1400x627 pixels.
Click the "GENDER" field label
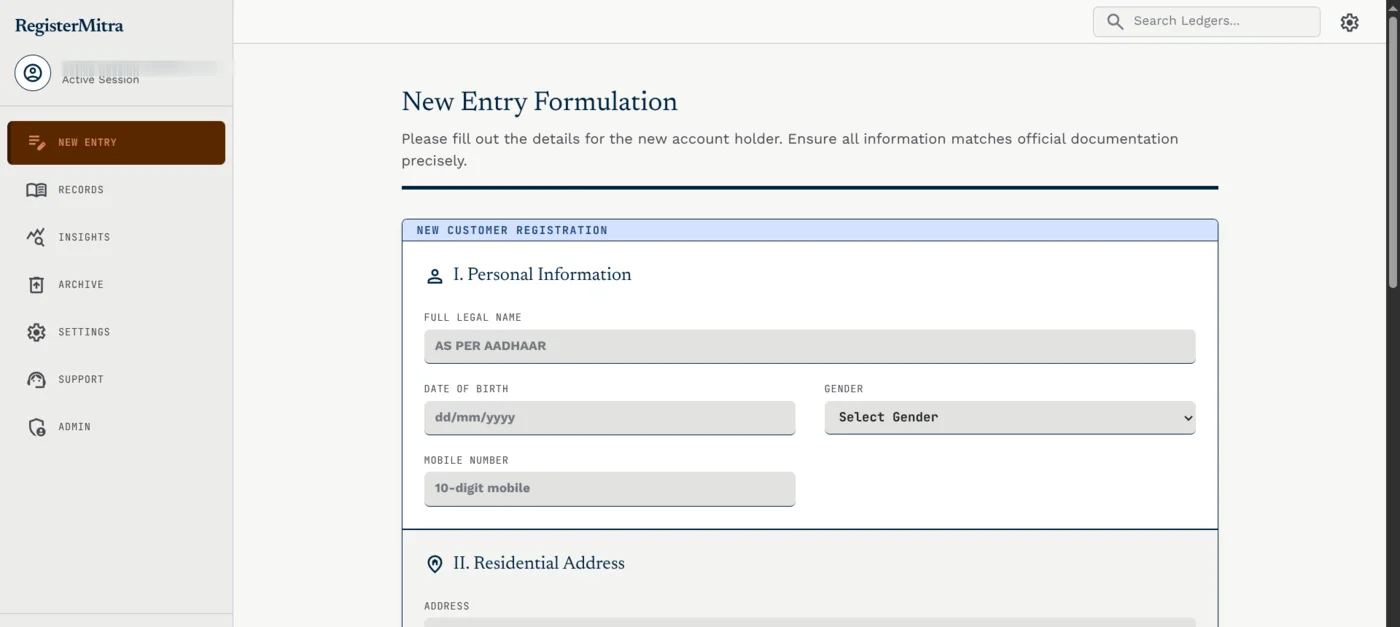click(844, 389)
